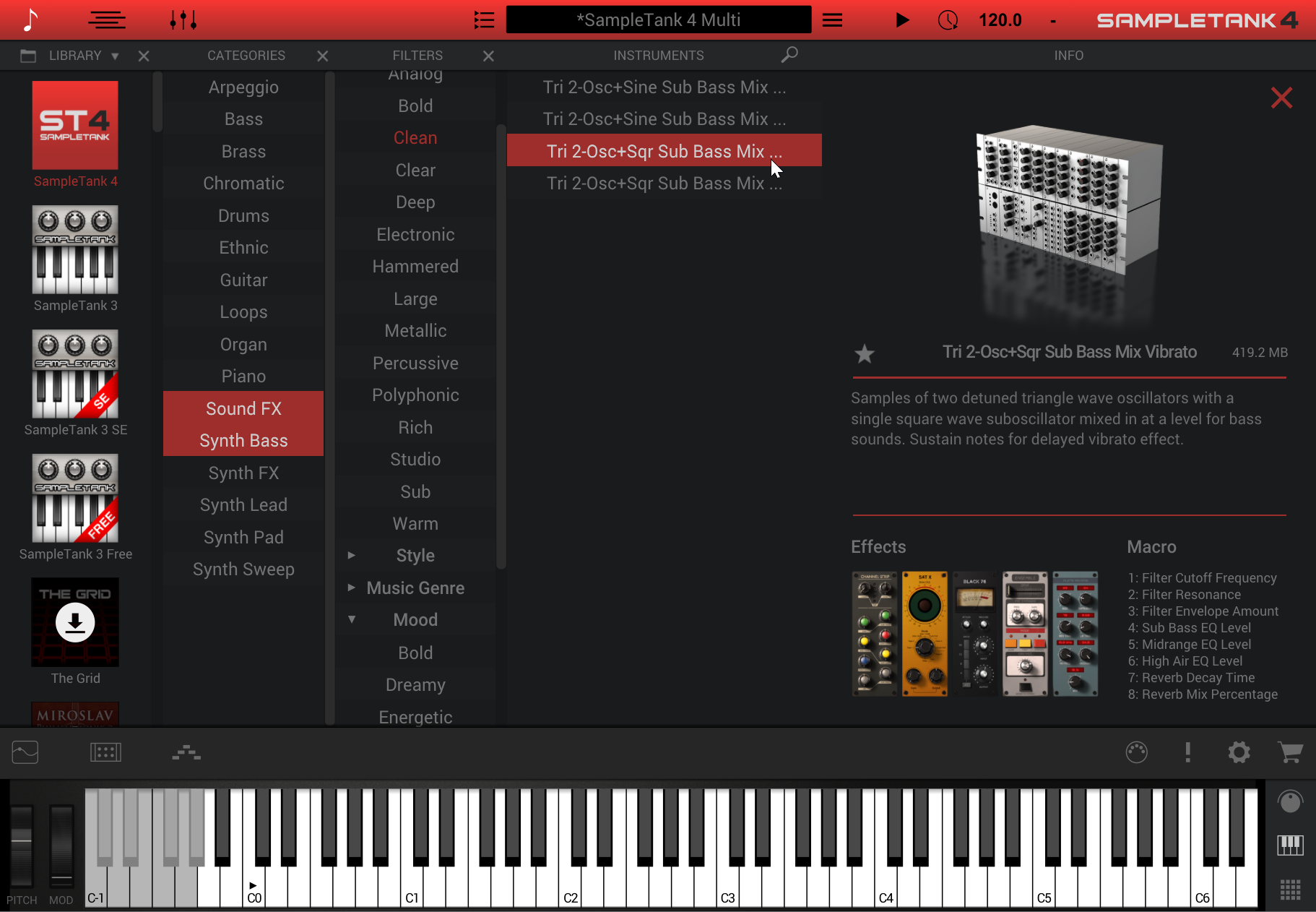Screen dimensions: 1316x912
Task: Click the filters list scrollbar
Action: tap(501, 347)
